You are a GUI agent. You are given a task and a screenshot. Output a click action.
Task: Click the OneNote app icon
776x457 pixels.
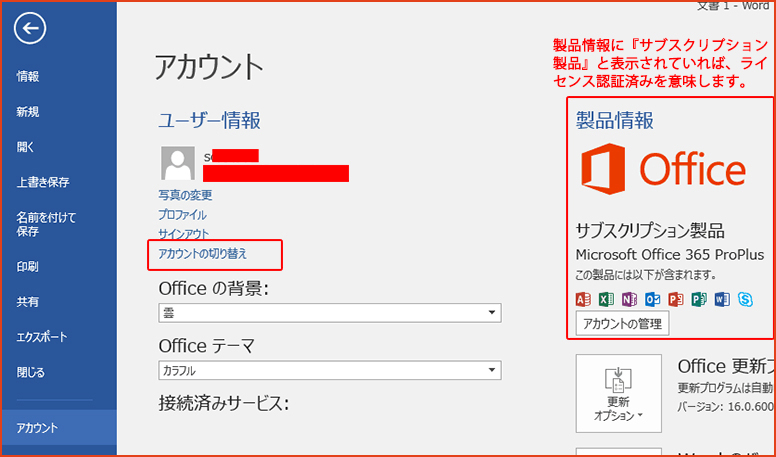(629, 299)
